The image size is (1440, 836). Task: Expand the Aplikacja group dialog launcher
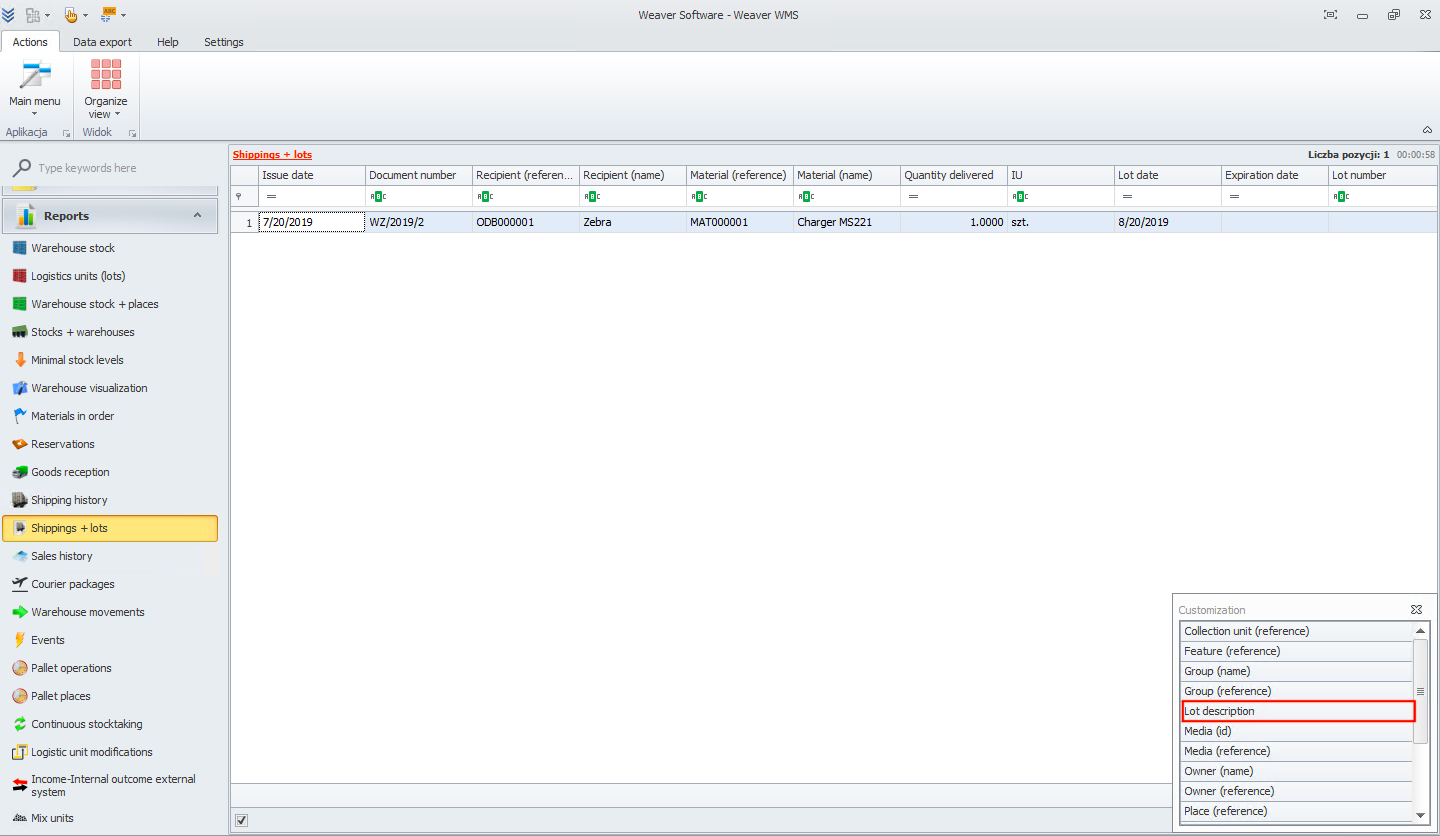click(67, 133)
